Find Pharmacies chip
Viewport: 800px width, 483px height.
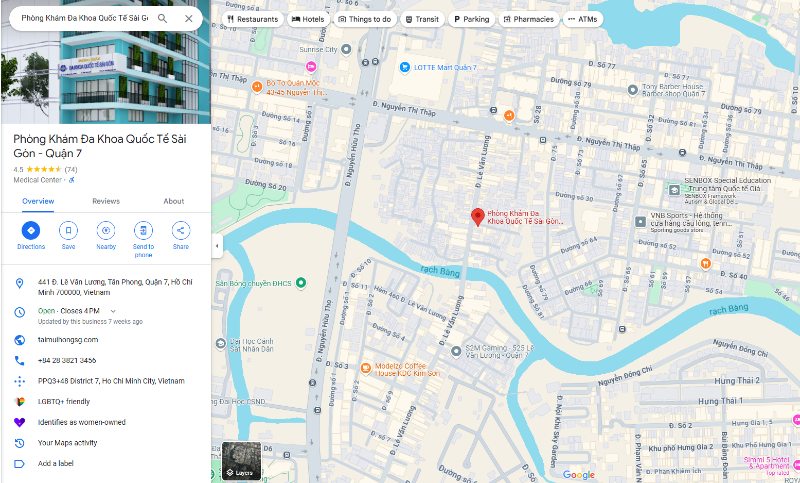point(529,19)
